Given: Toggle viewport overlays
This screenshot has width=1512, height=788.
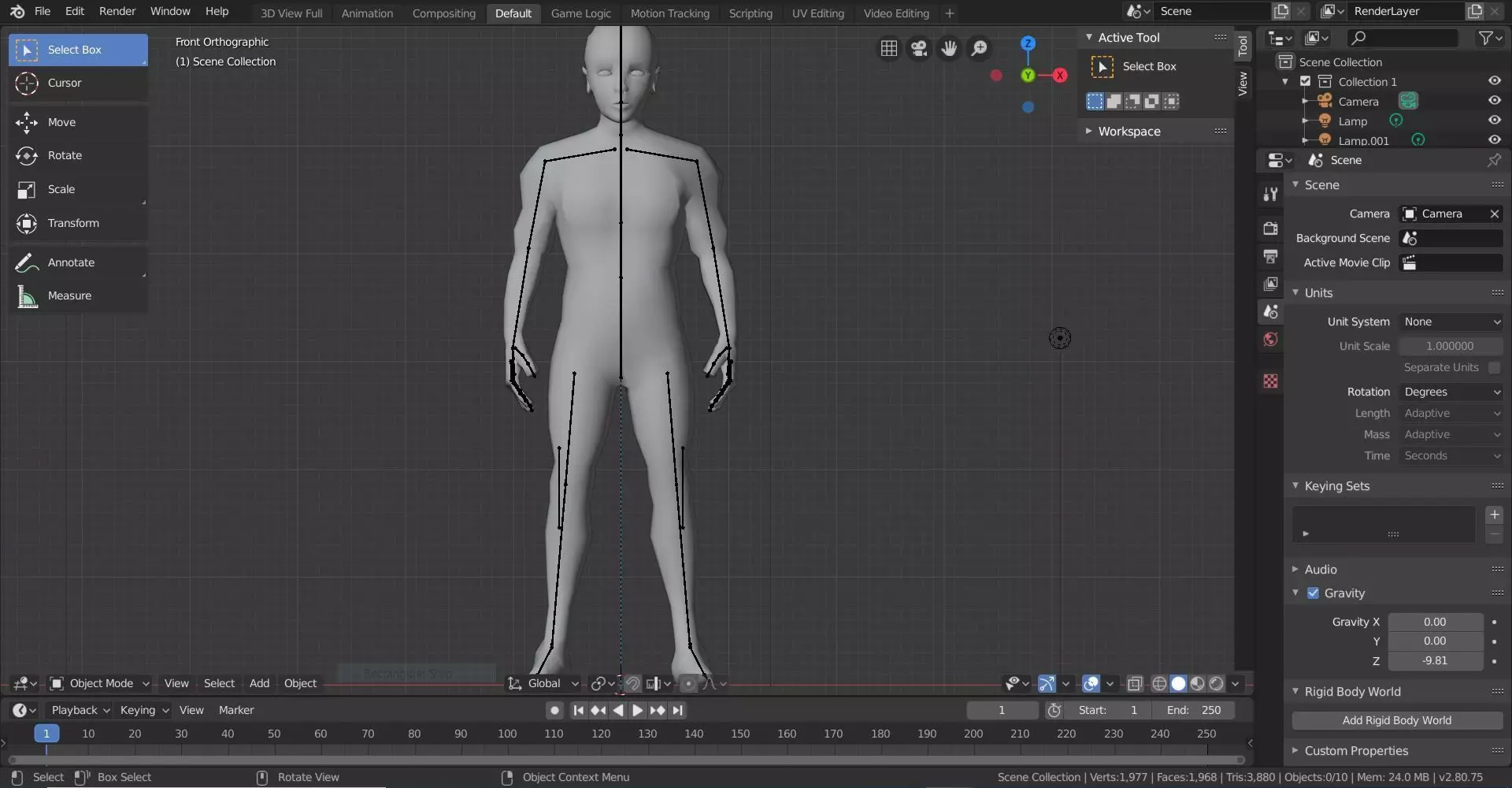Looking at the screenshot, I should click(1091, 684).
